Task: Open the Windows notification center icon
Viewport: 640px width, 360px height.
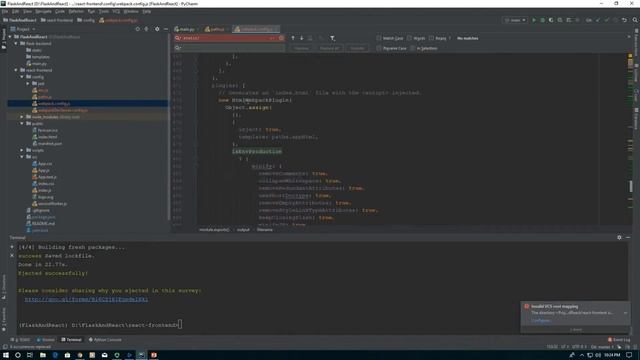Action: (629, 355)
